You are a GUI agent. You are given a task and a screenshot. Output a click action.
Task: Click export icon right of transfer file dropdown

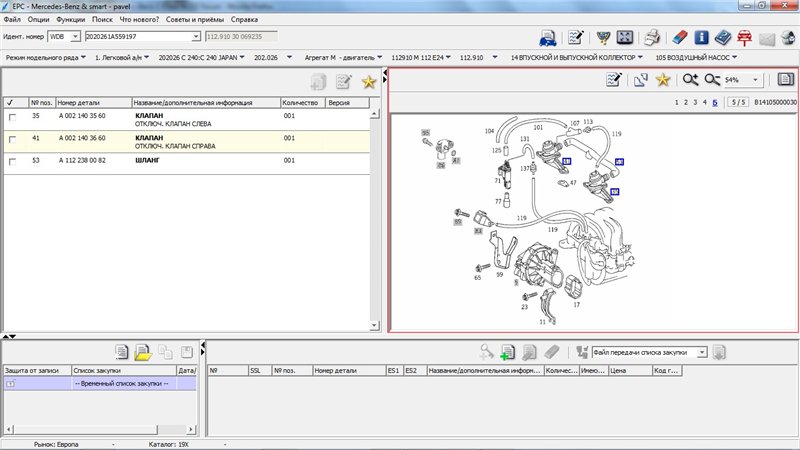pos(719,352)
